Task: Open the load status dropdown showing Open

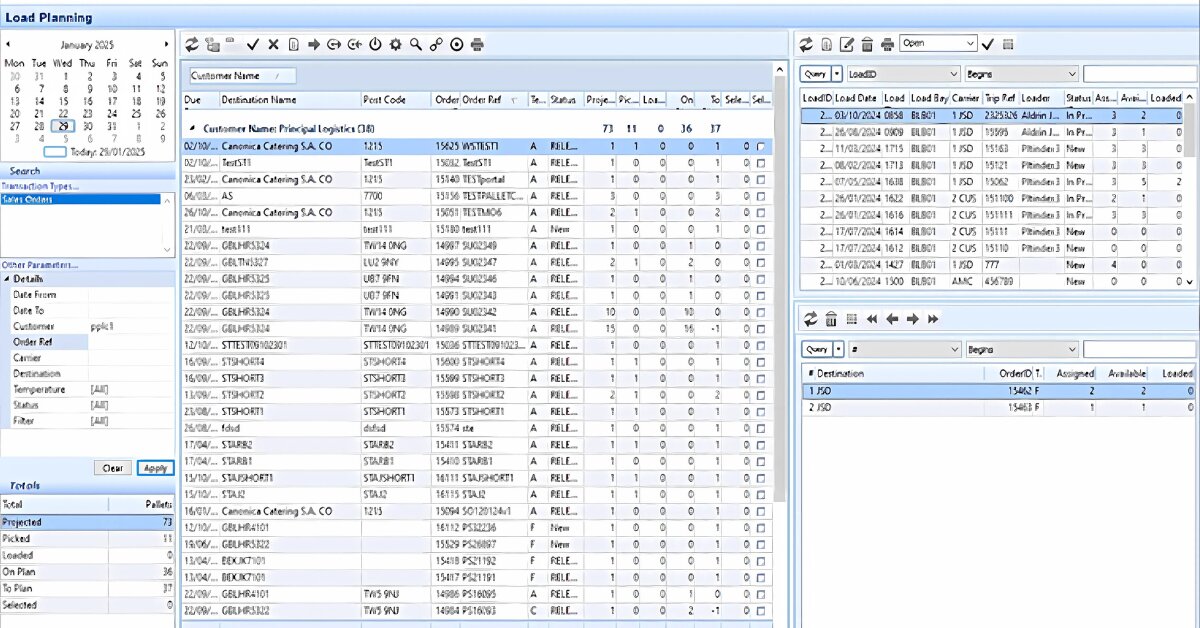Action: pyautogui.click(x=969, y=44)
